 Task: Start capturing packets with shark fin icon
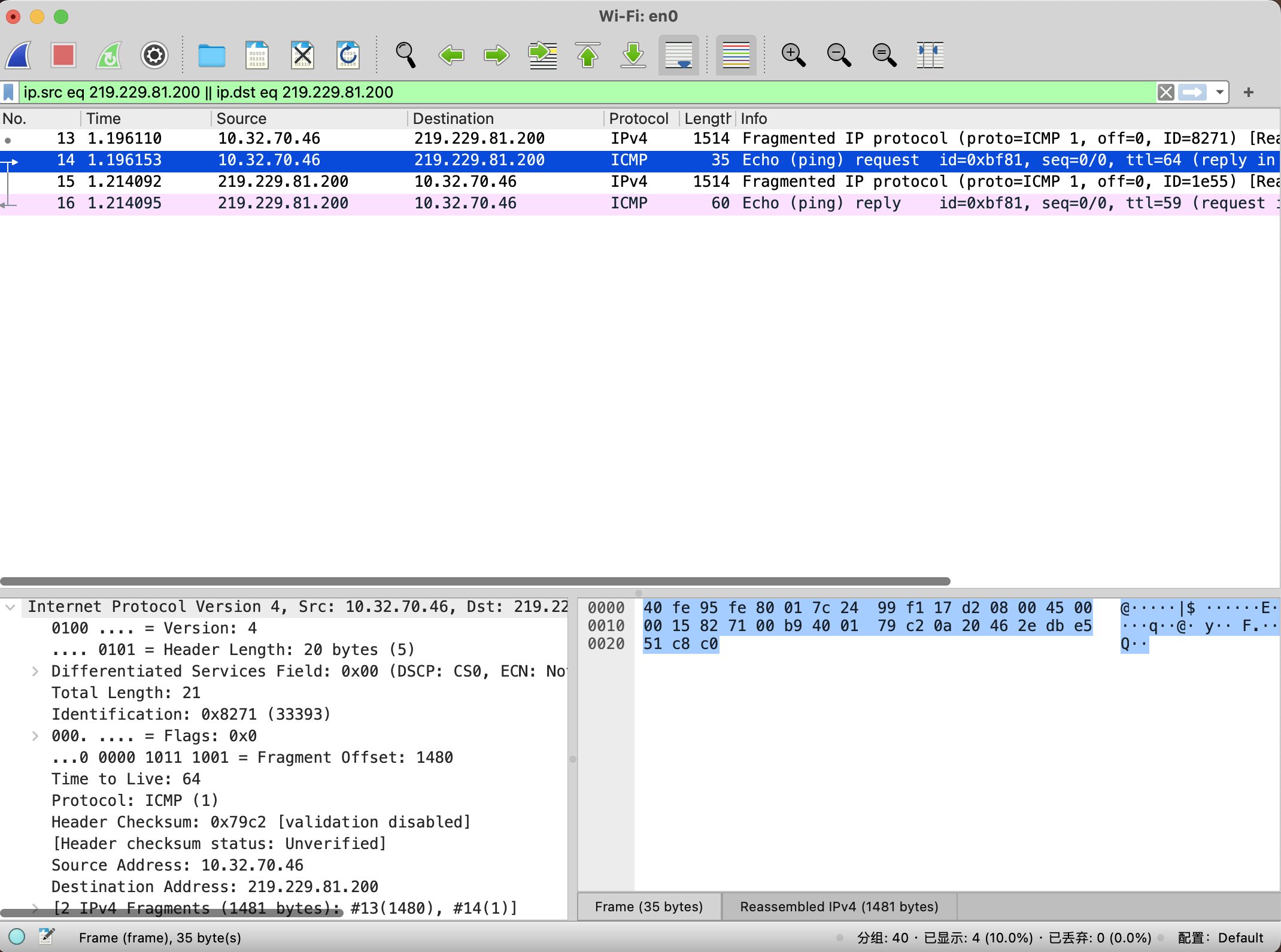pyautogui.click(x=19, y=55)
